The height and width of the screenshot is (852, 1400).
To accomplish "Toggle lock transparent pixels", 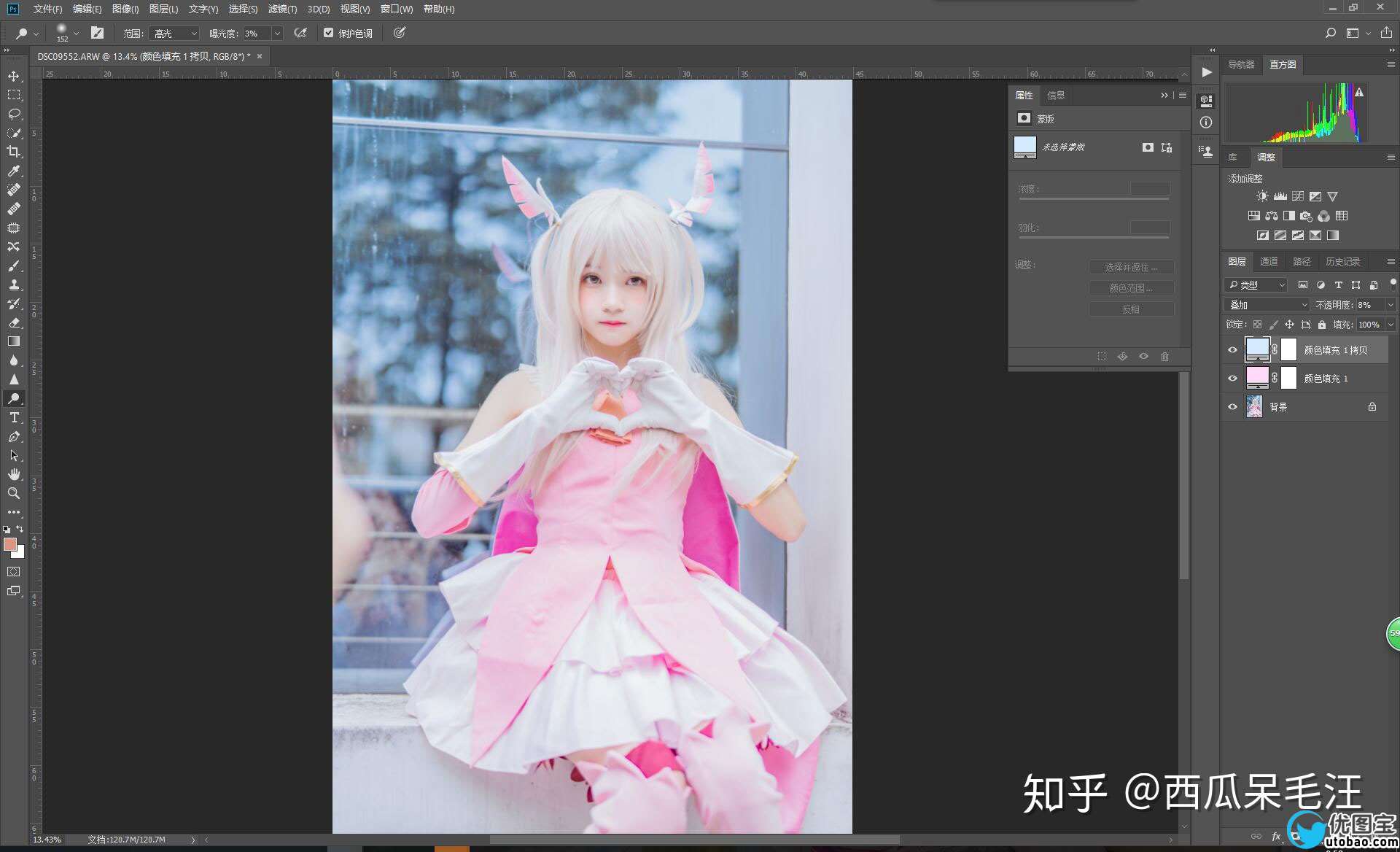I will coord(1258,325).
